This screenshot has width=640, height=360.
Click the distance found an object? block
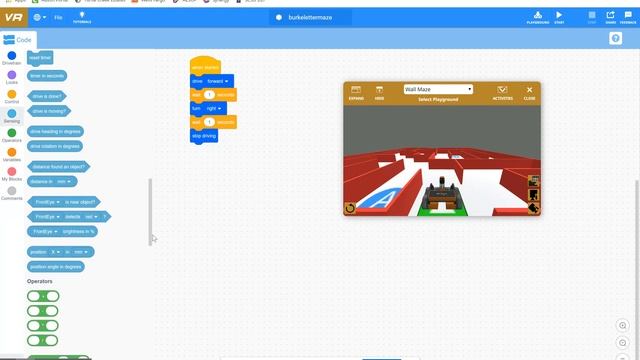point(58,167)
